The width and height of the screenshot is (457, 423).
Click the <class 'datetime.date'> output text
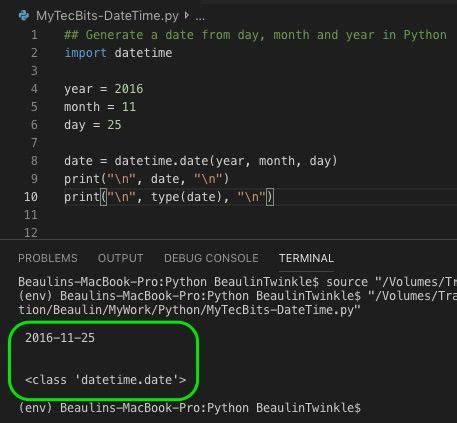tap(105, 380)
